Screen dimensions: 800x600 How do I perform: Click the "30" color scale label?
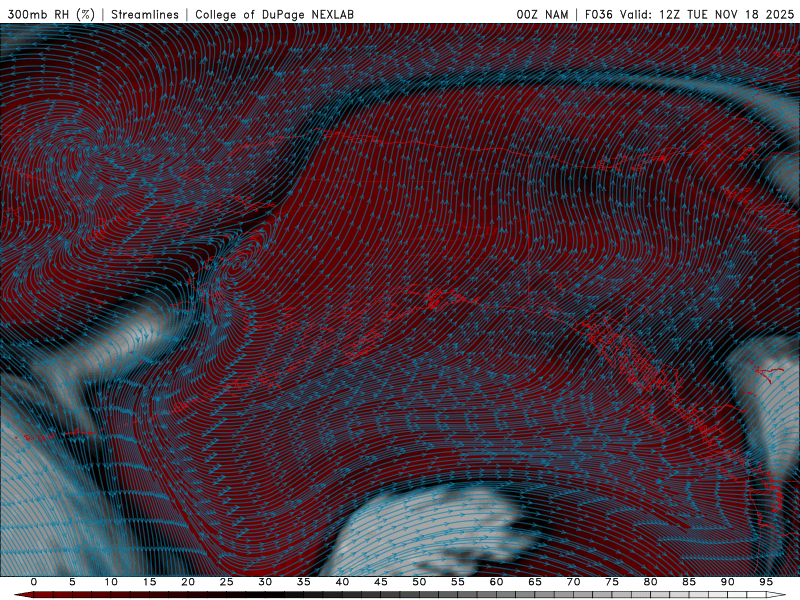pyautogui.click(x=265, y=582)
